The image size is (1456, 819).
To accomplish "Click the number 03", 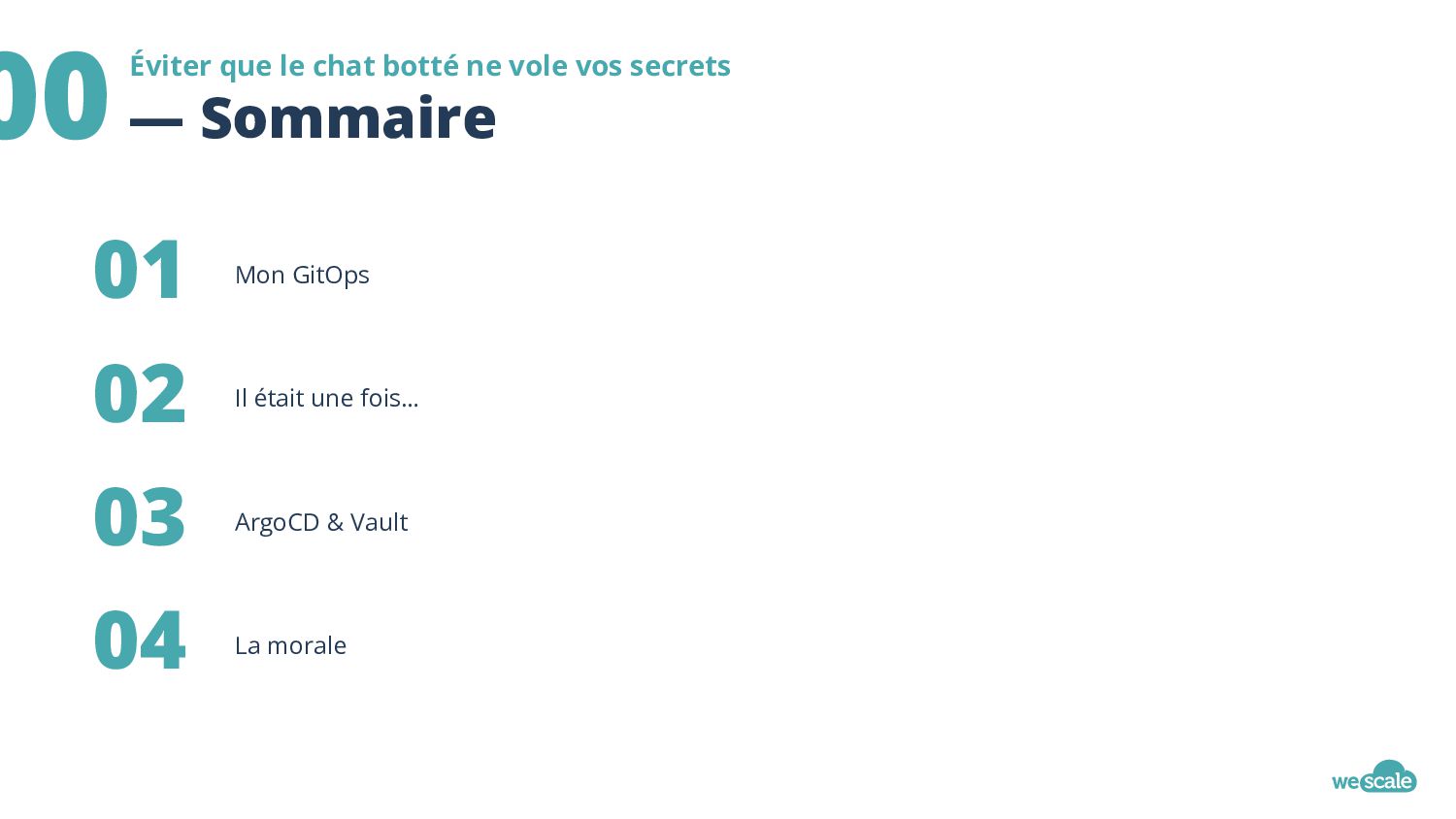I will click(x=139, y=517).
